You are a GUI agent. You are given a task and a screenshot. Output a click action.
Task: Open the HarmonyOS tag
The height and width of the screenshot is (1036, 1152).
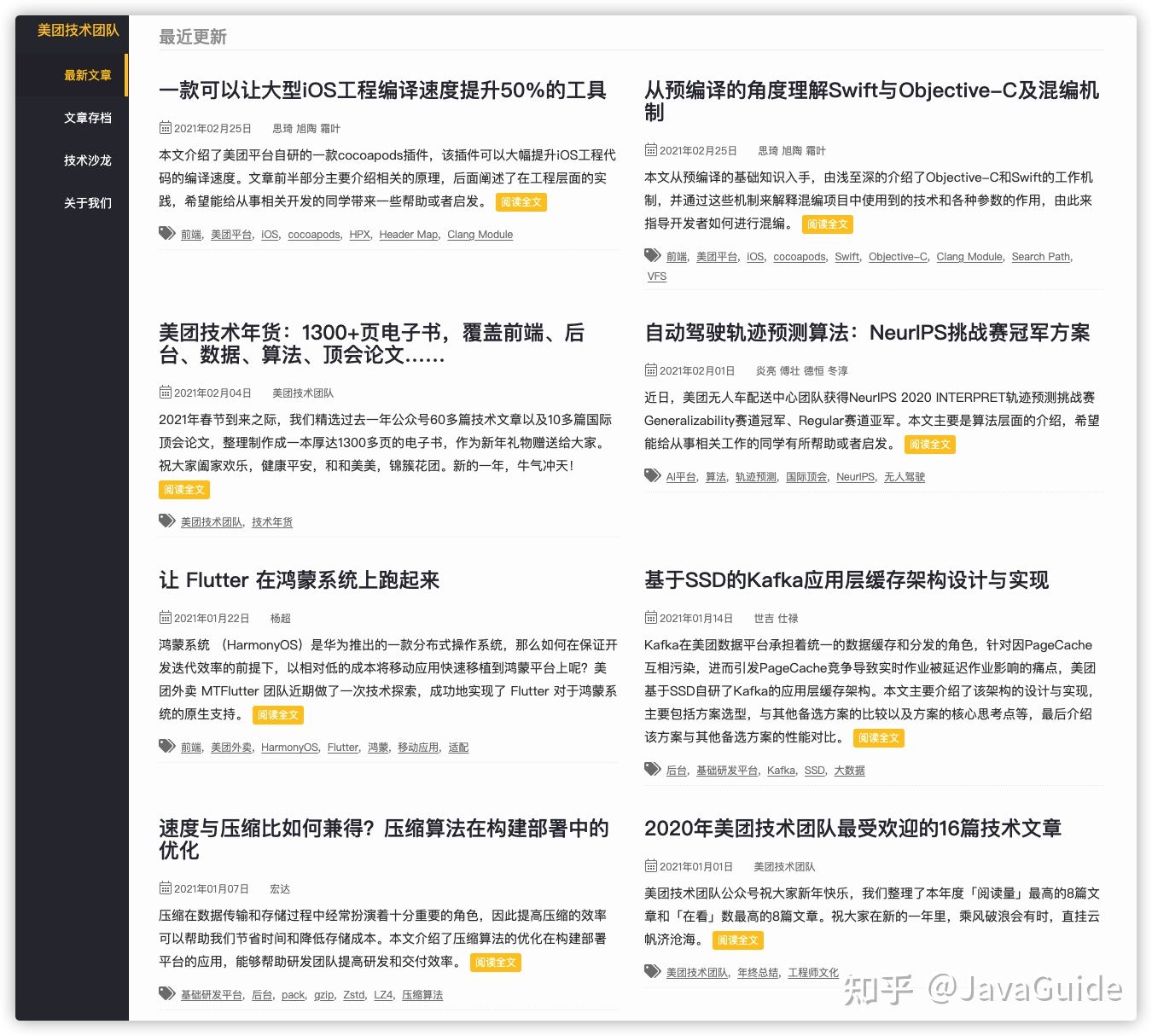[x=289, y=748]
